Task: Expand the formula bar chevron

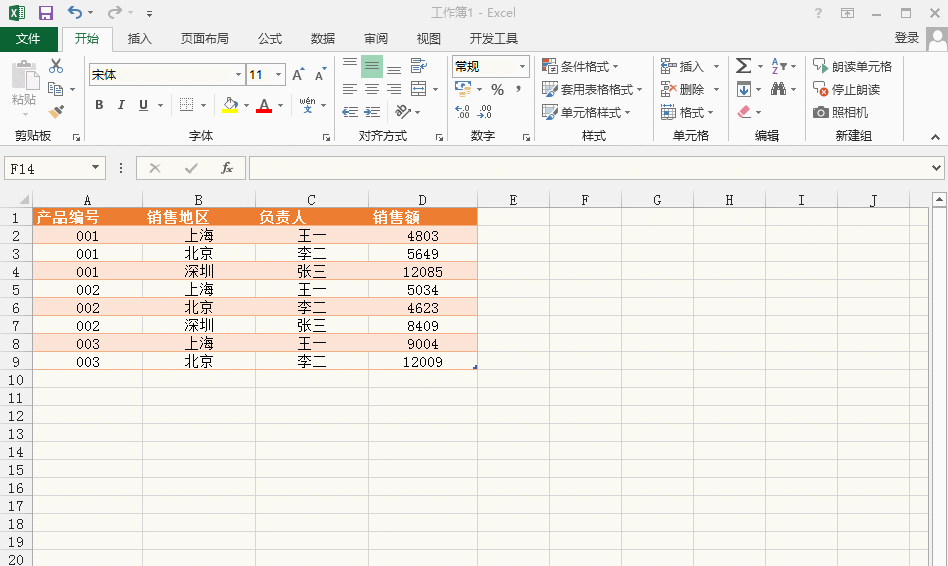Action: (x=937, y=168)
